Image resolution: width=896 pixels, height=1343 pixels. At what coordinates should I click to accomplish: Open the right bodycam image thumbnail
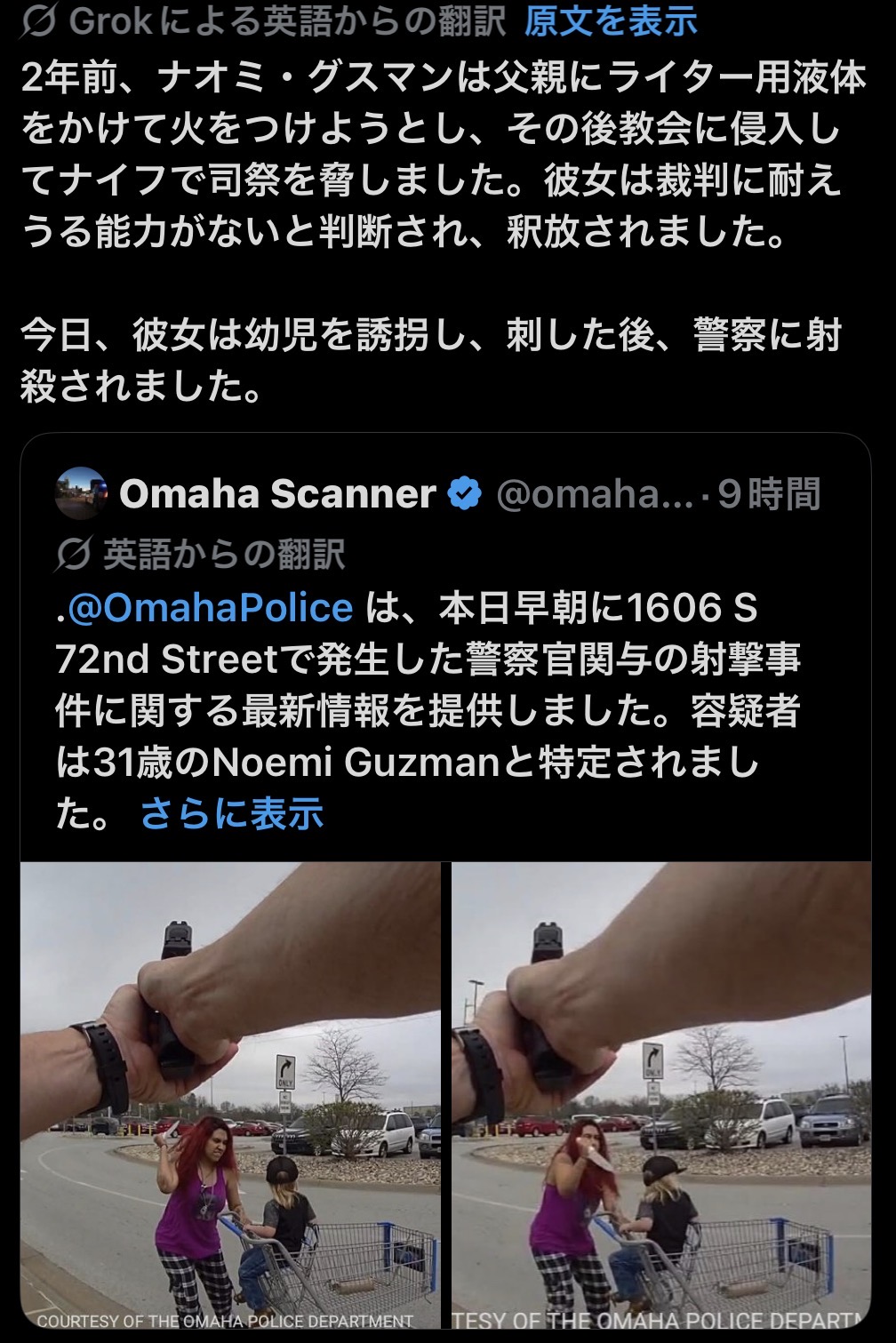(661, 1095)
